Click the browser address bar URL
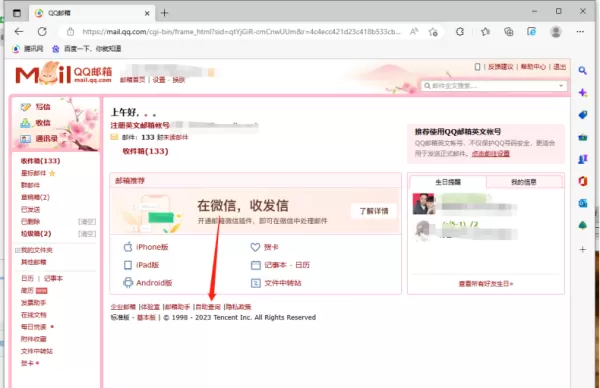The image size is (600, 388). [x=241, y=32]
